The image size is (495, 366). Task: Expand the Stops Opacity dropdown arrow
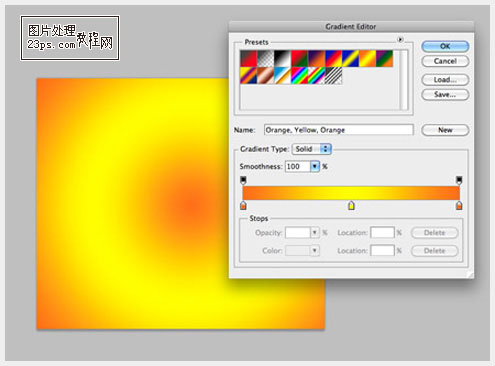pos(315,232)
